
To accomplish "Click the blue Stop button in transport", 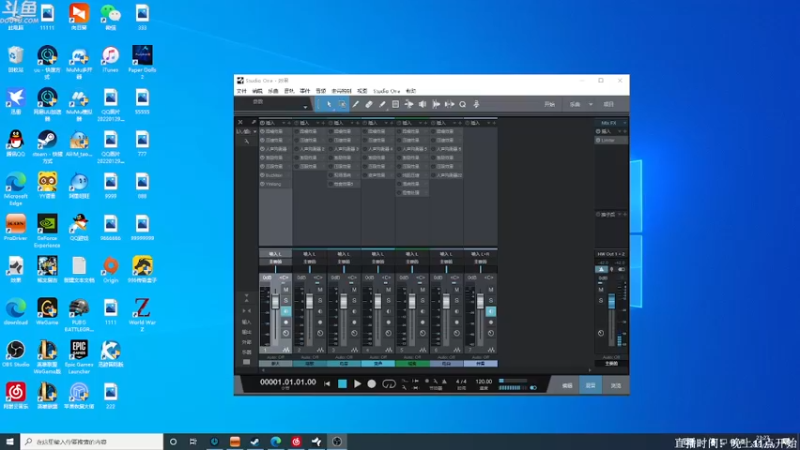I will coord(342,384).
